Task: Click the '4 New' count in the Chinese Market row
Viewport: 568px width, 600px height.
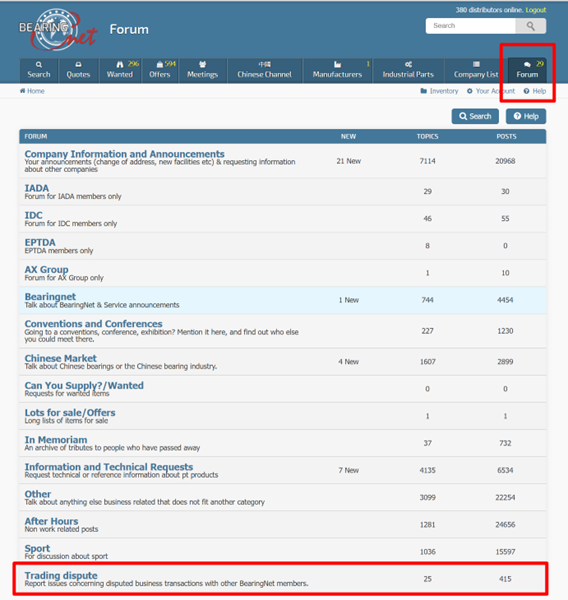Action: (x=349, y=362)
